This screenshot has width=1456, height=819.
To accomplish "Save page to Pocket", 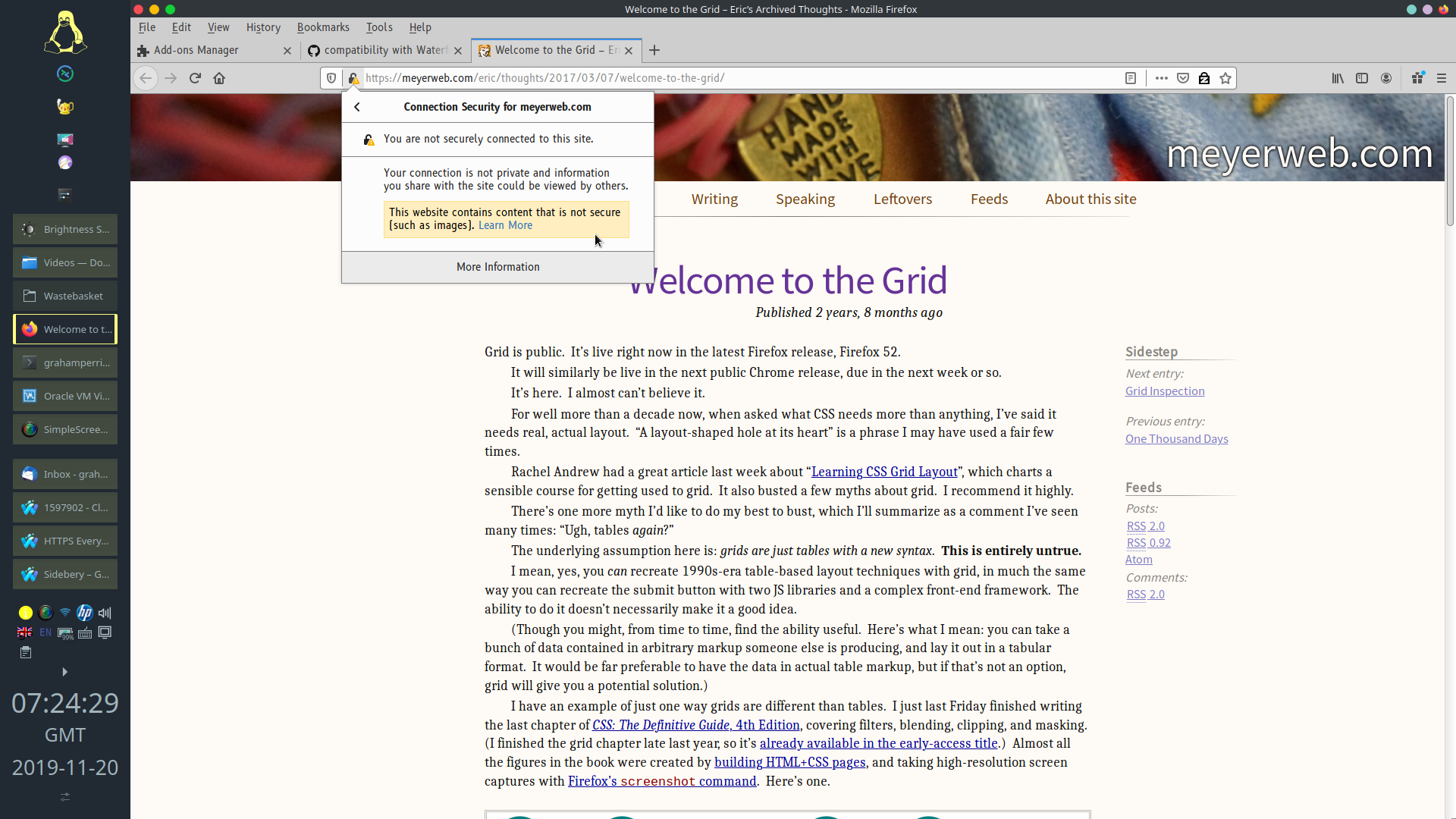I will (1183, 78).
